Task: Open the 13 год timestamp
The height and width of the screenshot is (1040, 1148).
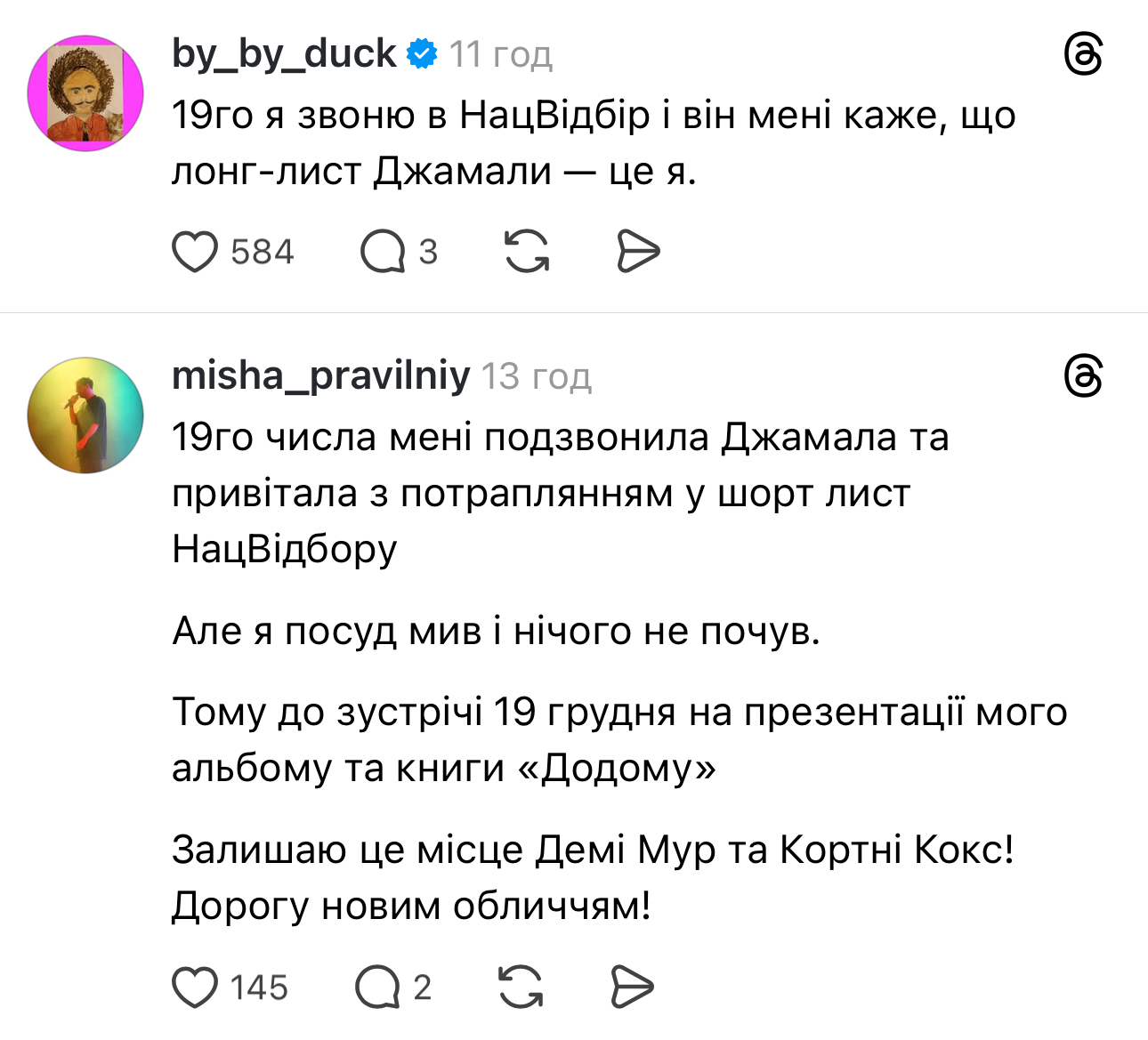Action: point(537,377)
